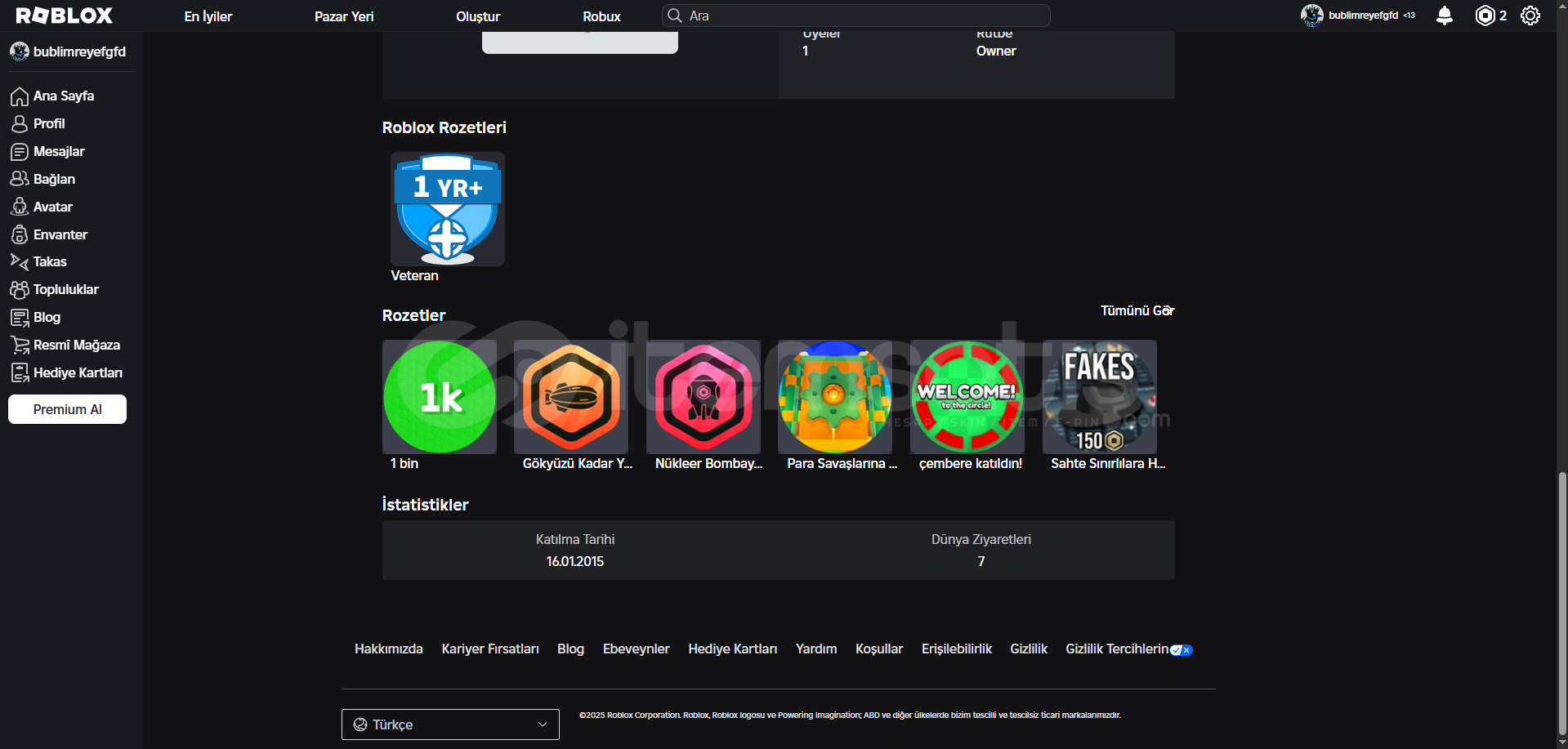This screenshot has height=749, width=1568.
Task: Focus the Ara search field
Action: coord(856,16)
